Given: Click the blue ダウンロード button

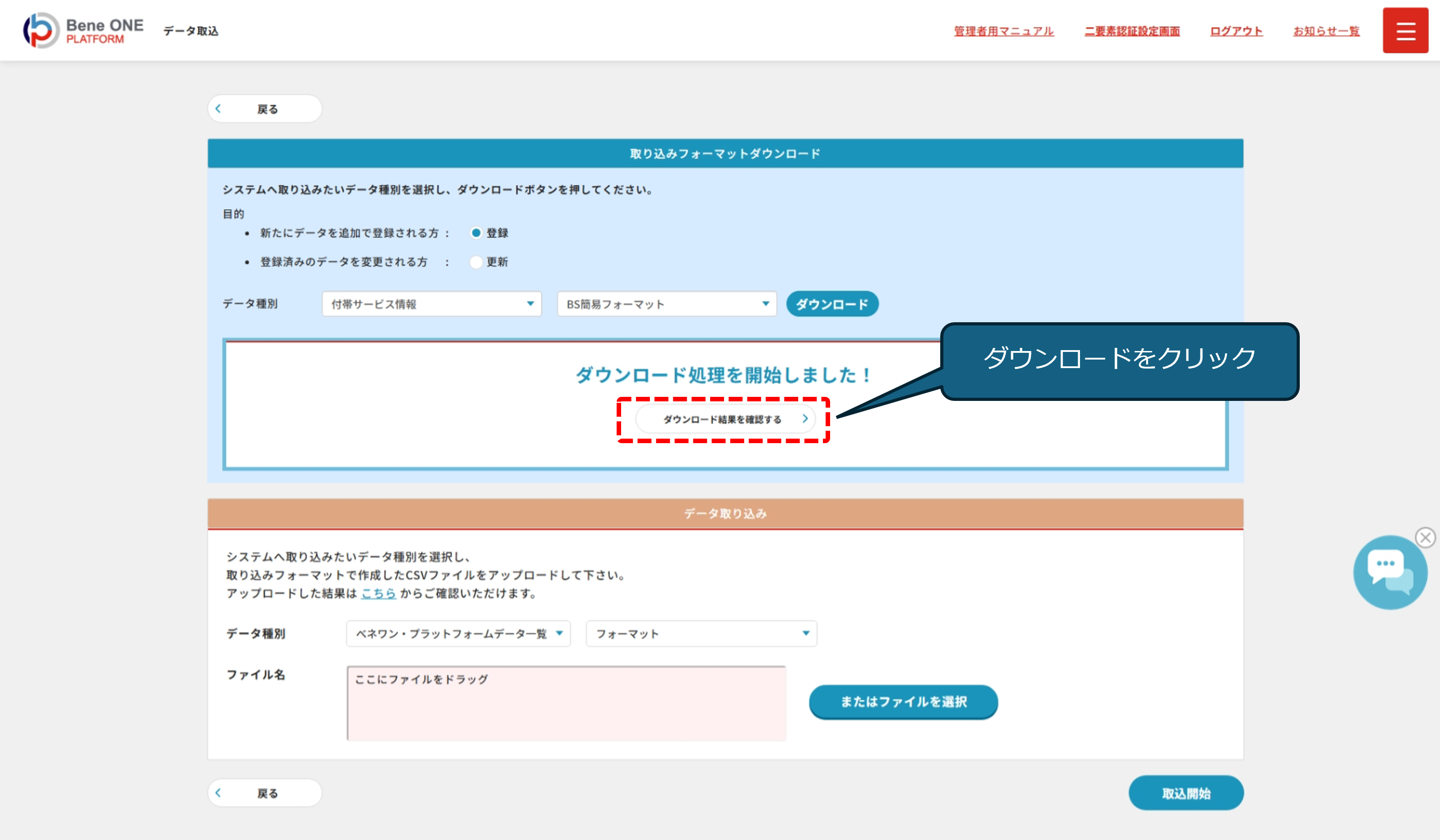Looking at the screenshot, I should click(832, 304).
